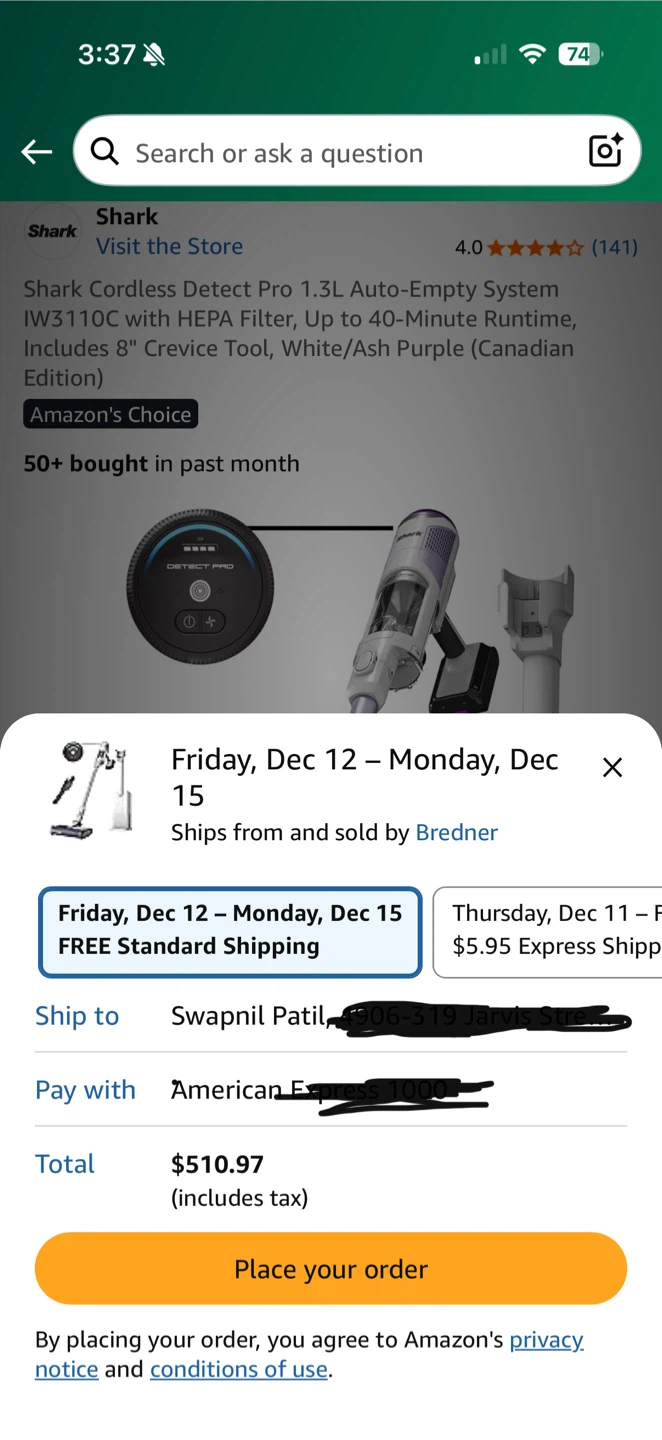Visit the Store link for Shark
This screenshot has height=1440, width=662.
point(169,246)
